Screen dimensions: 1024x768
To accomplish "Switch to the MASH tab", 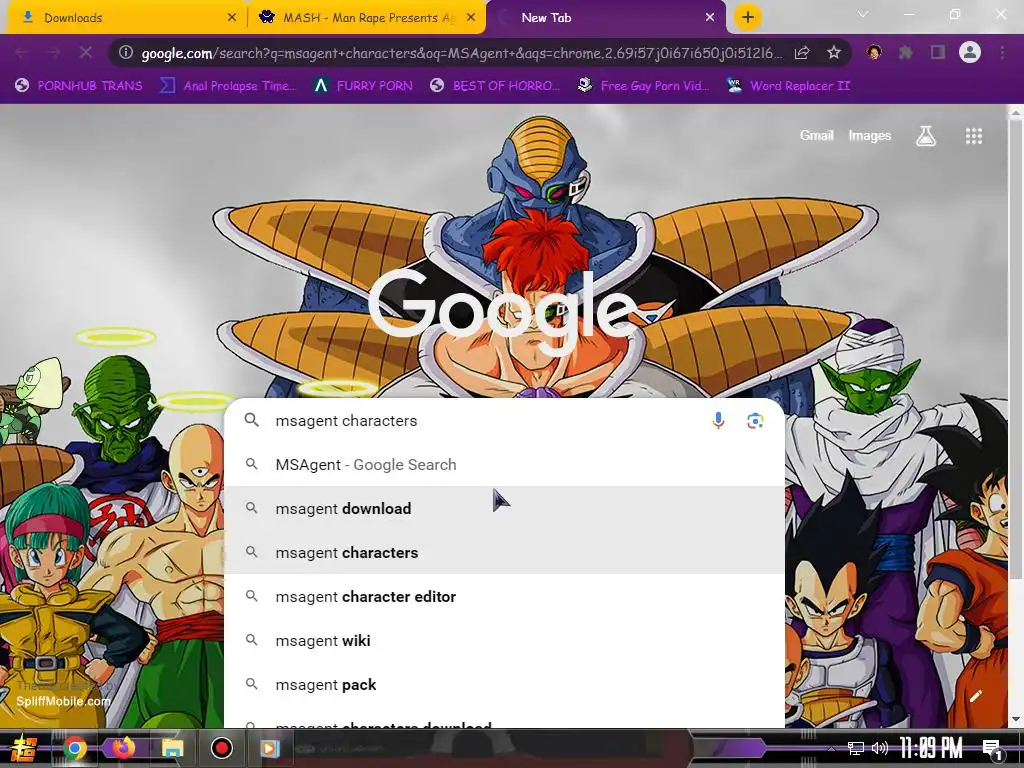I will pyautogui.click(x=367, y=18).
